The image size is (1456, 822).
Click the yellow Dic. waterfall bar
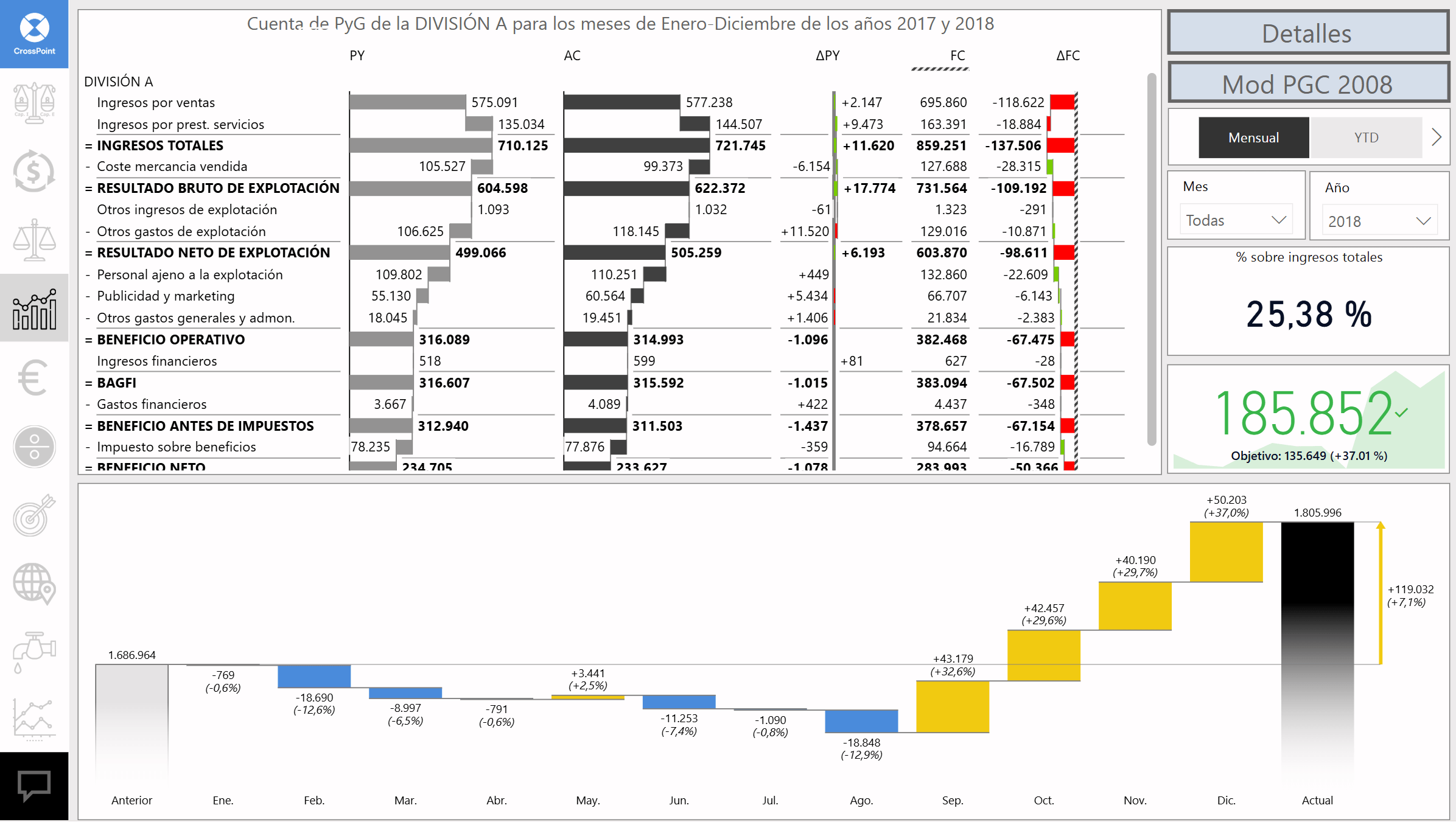1226,551
